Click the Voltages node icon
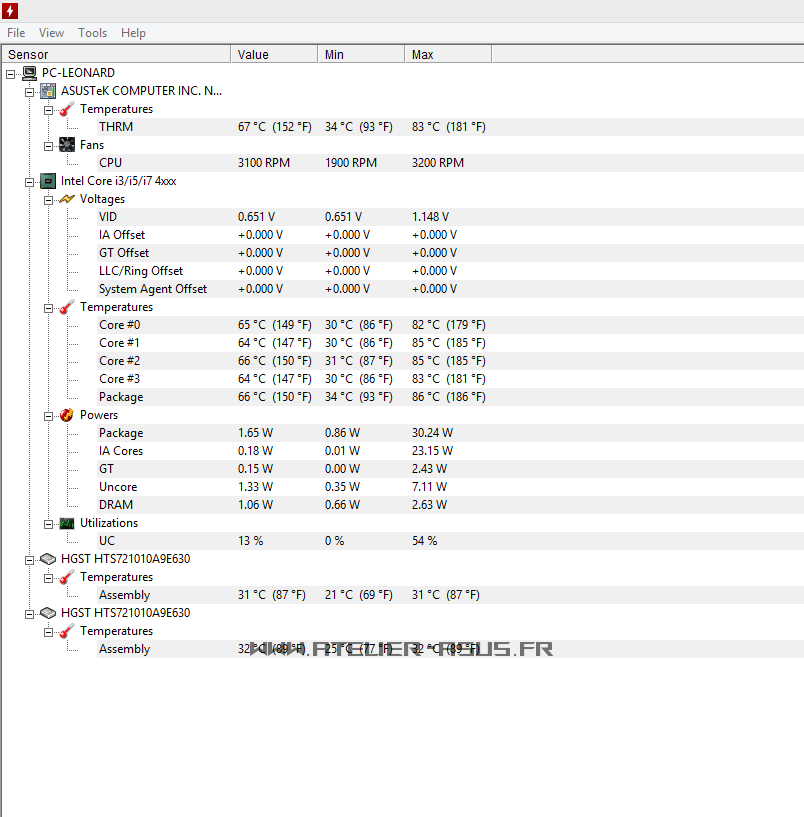The height and width of the screenshot is (817, 804). (x=67, y=199)
